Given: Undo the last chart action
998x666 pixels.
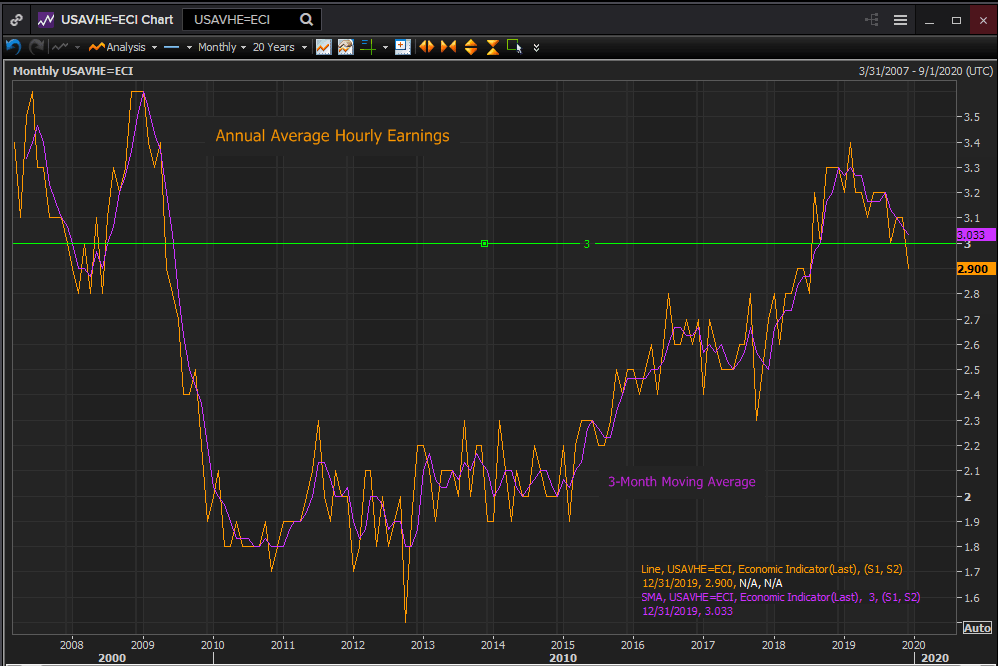Looking at the screenshot, I should [x=13, y=47].
